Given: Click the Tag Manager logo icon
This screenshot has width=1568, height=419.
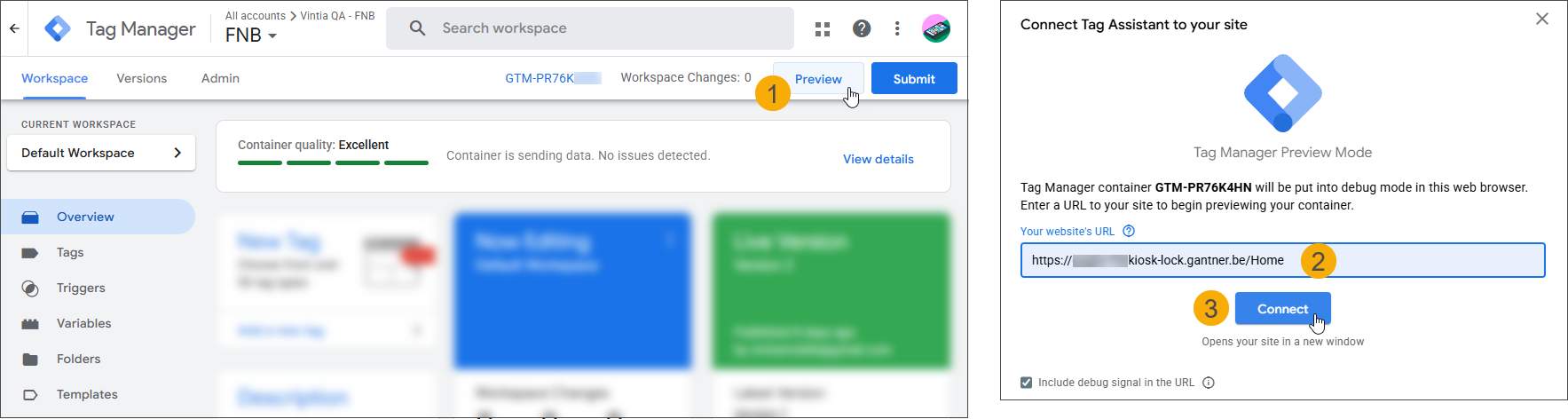Looking at the screenshot, I should pos(58,28).
